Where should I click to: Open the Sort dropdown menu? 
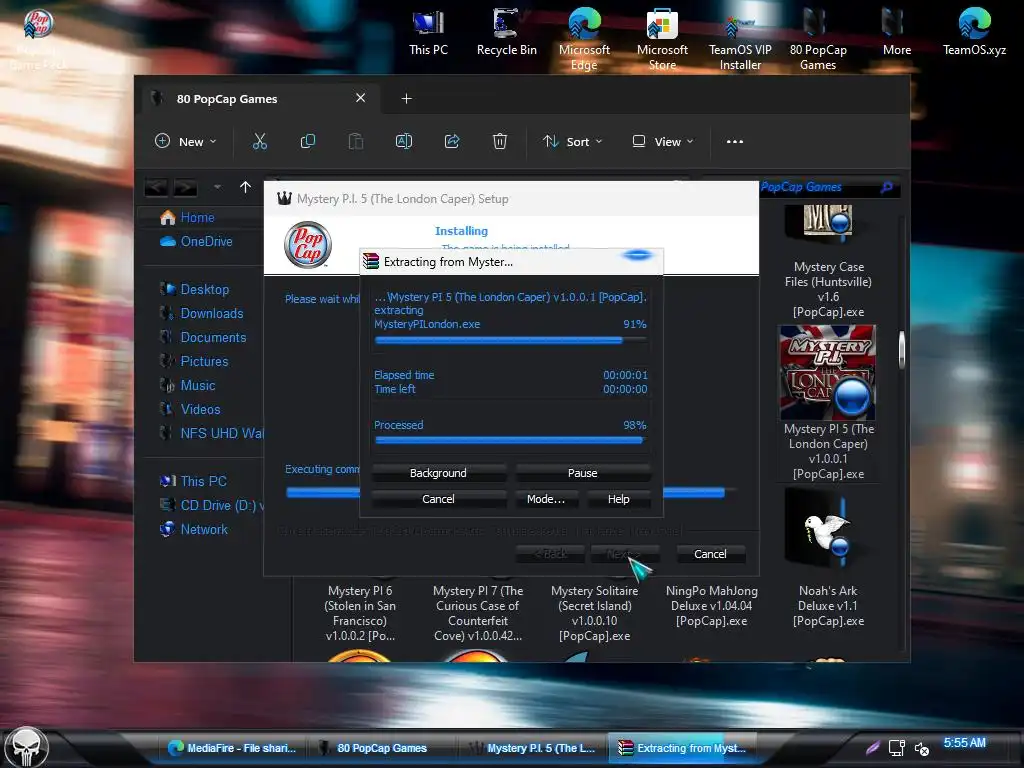pyautogui.click(x=572, y=141)
